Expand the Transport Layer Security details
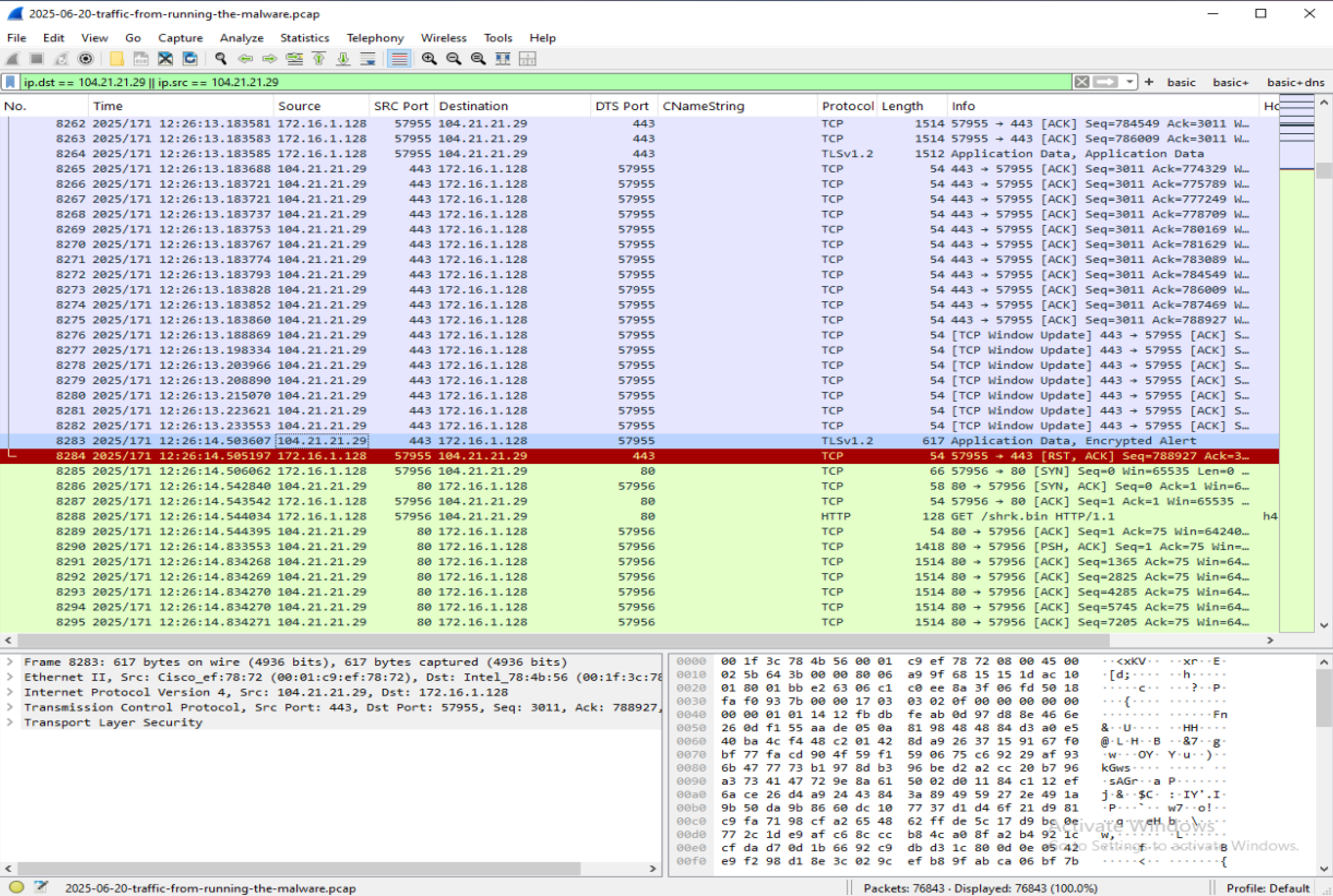The width and height of the screenshot is (1333, 896). (10, 722)
